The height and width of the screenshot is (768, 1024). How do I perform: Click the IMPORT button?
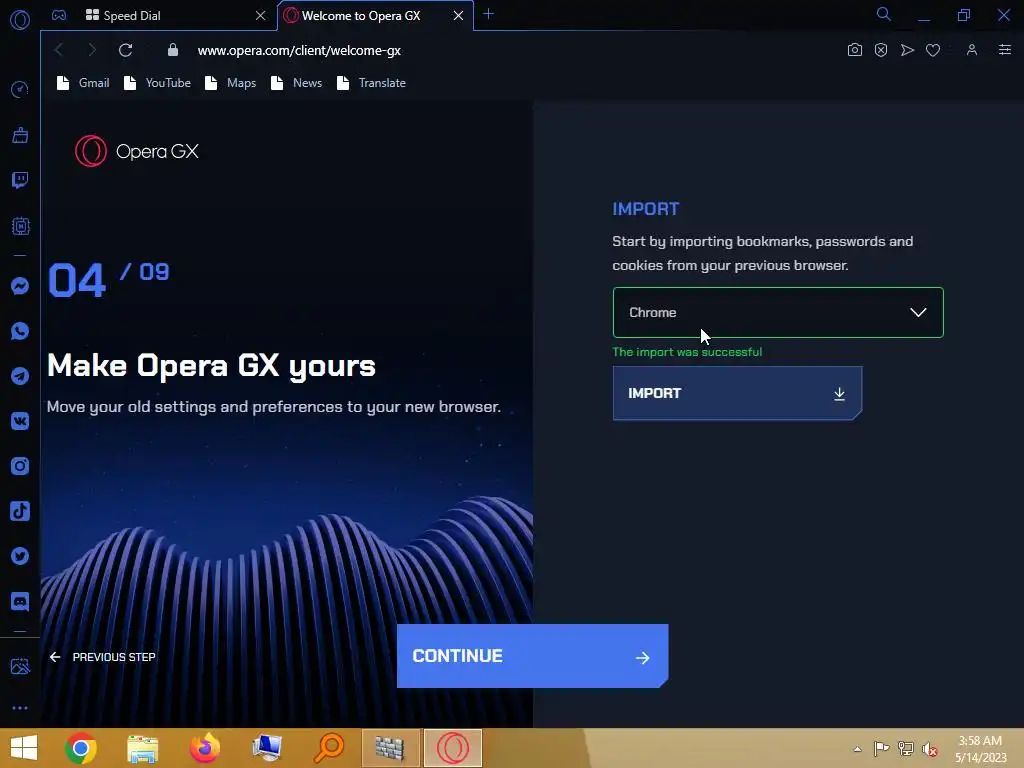pos(737,393)
